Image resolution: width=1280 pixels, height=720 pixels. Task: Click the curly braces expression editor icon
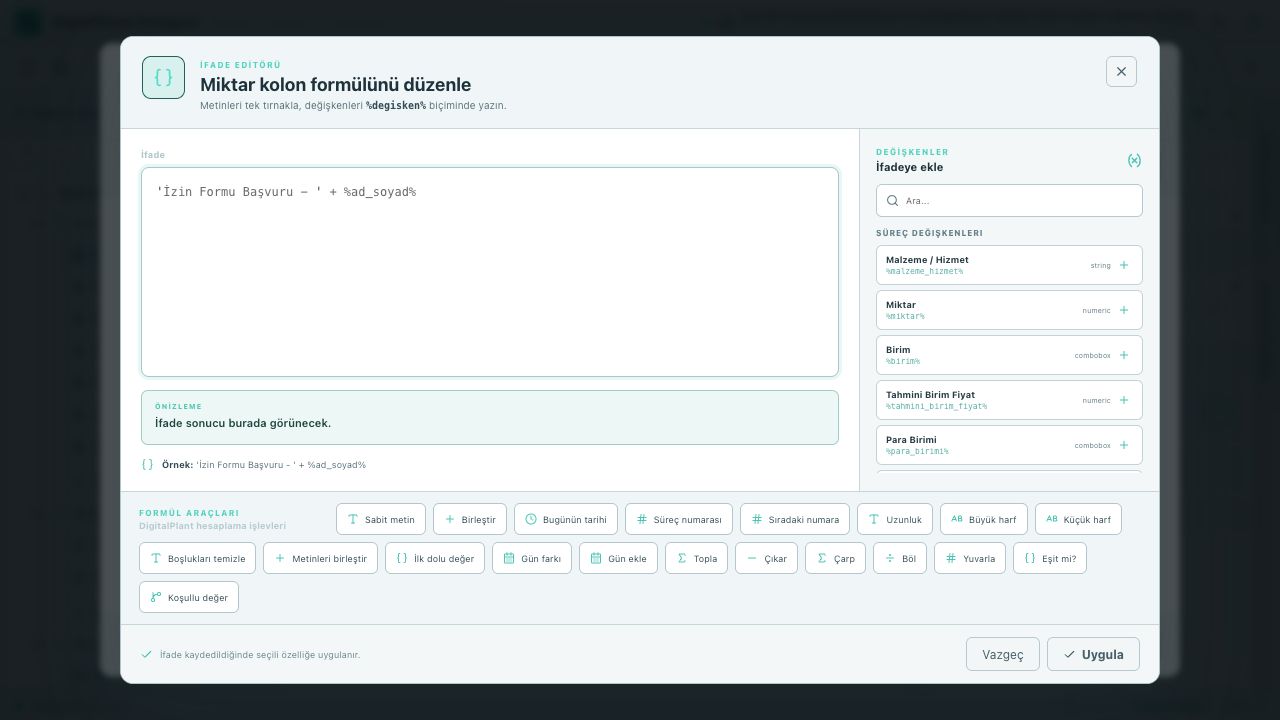point(163,77)
